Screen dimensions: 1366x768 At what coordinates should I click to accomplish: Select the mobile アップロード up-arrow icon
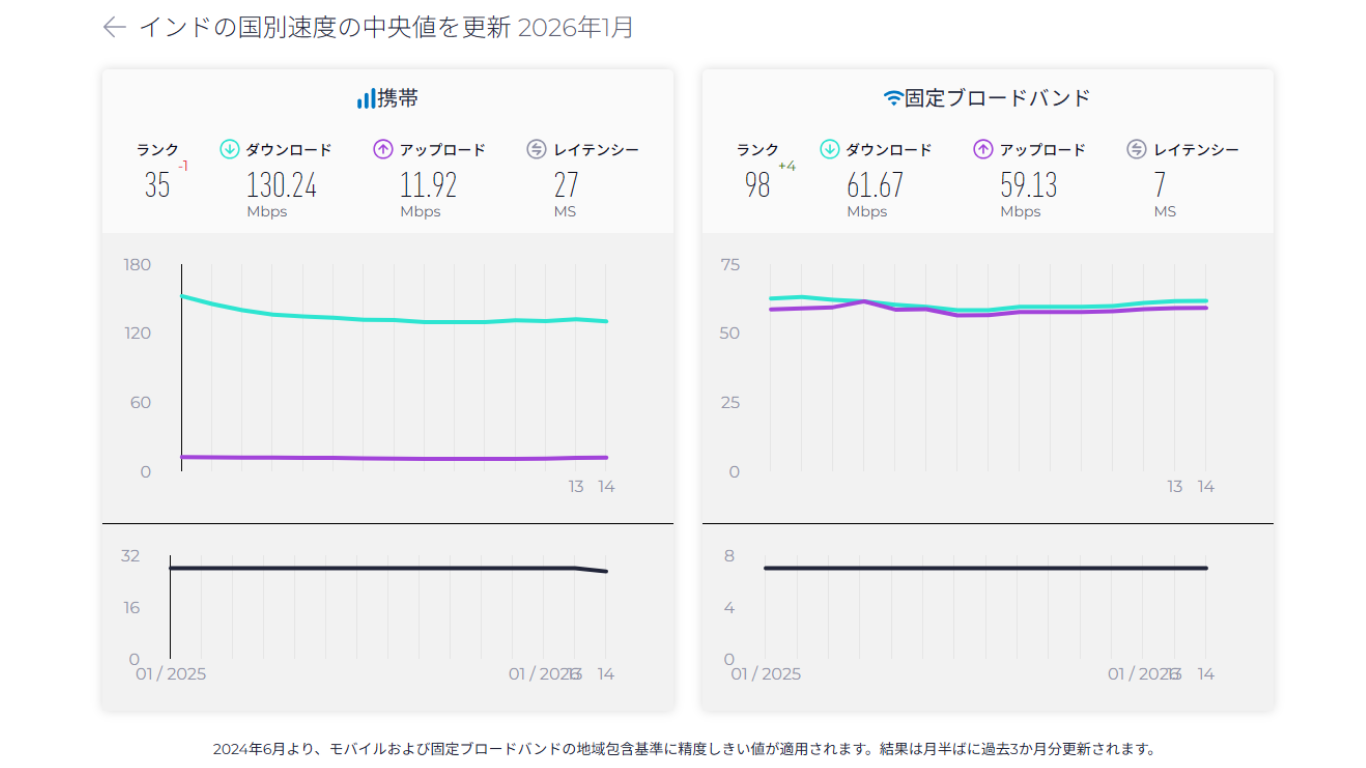click(382, 149)
